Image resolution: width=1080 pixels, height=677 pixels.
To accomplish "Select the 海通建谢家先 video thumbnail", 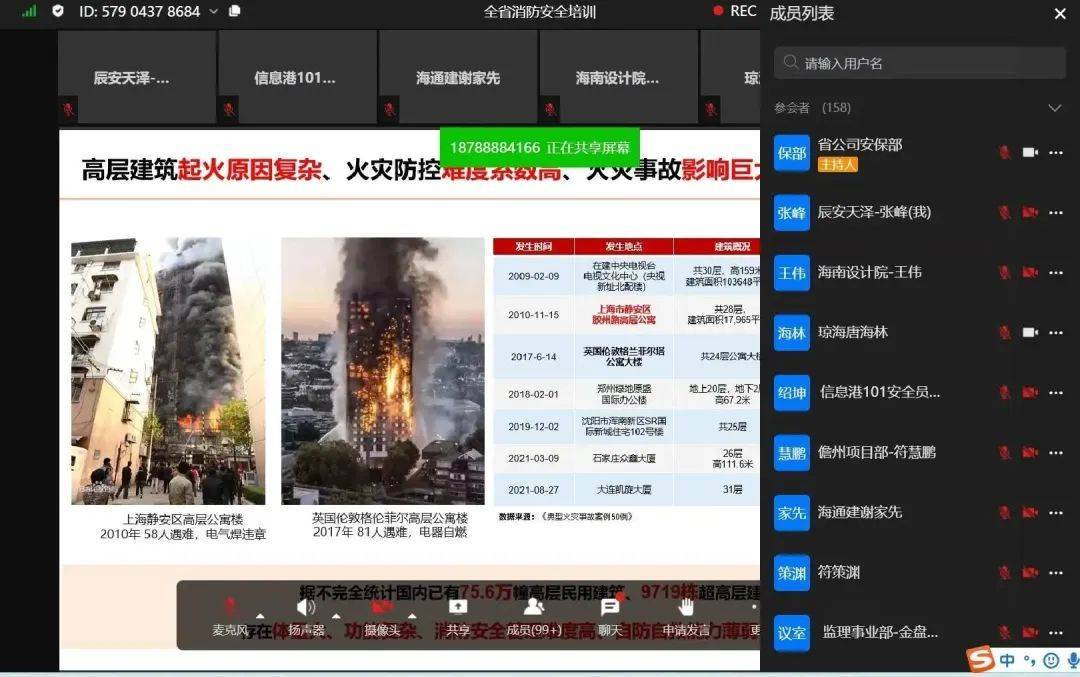I will 458,77.
